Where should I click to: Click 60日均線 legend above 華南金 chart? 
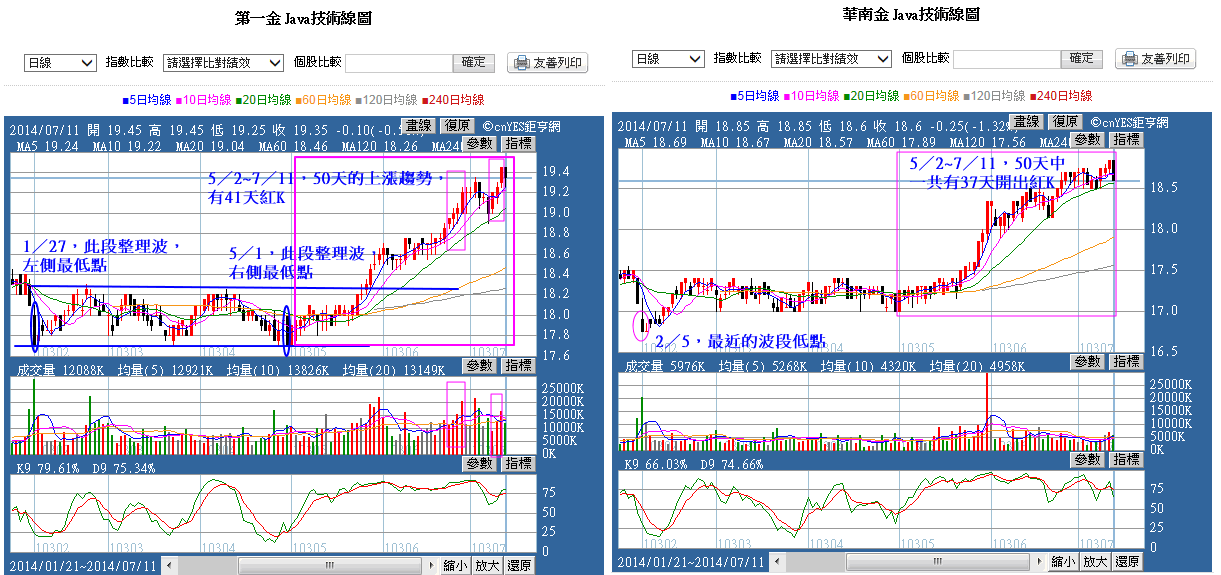(x=931, y=96)
